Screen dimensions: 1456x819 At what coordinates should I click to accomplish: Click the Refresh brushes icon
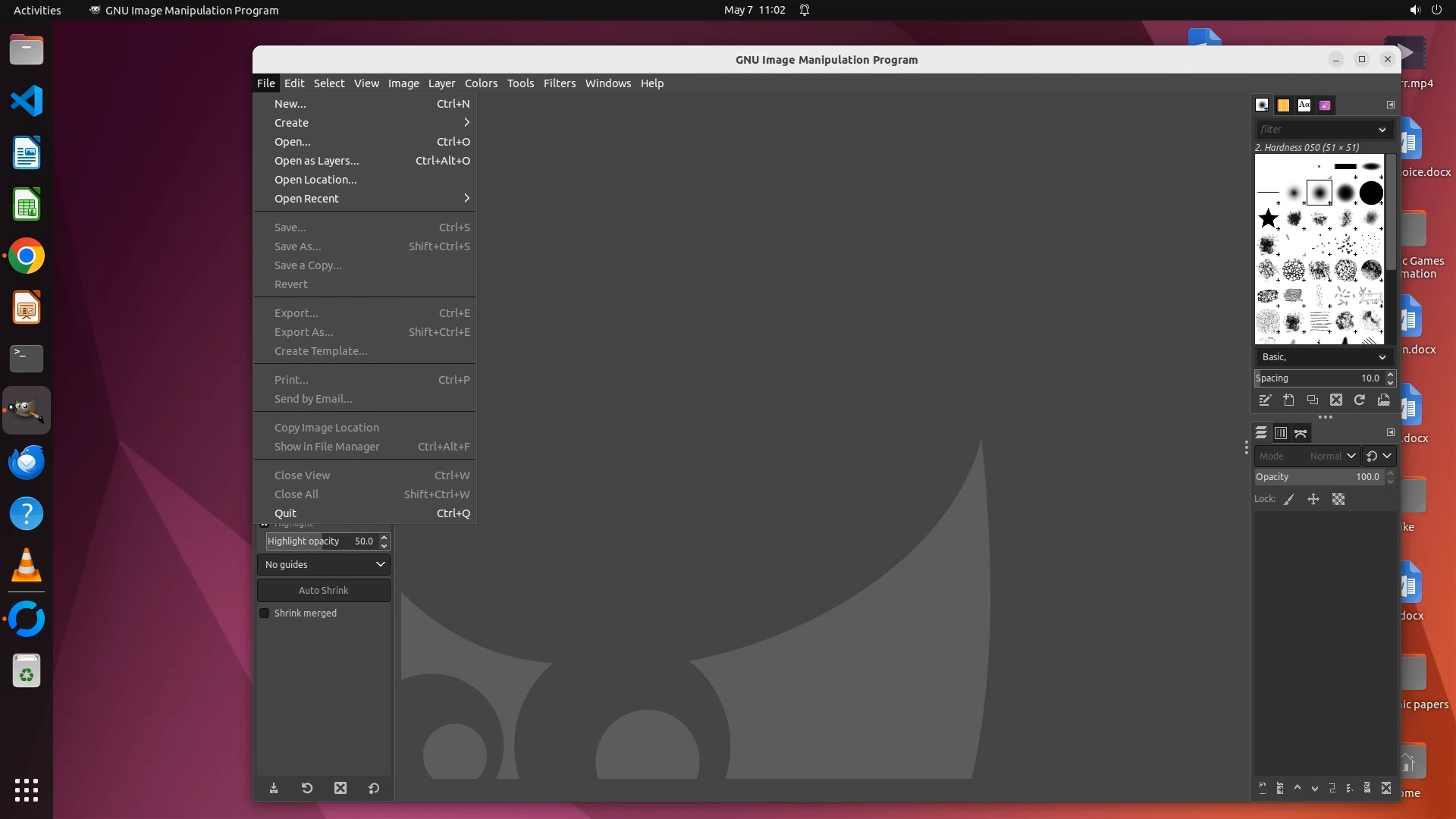[1360, 400]
